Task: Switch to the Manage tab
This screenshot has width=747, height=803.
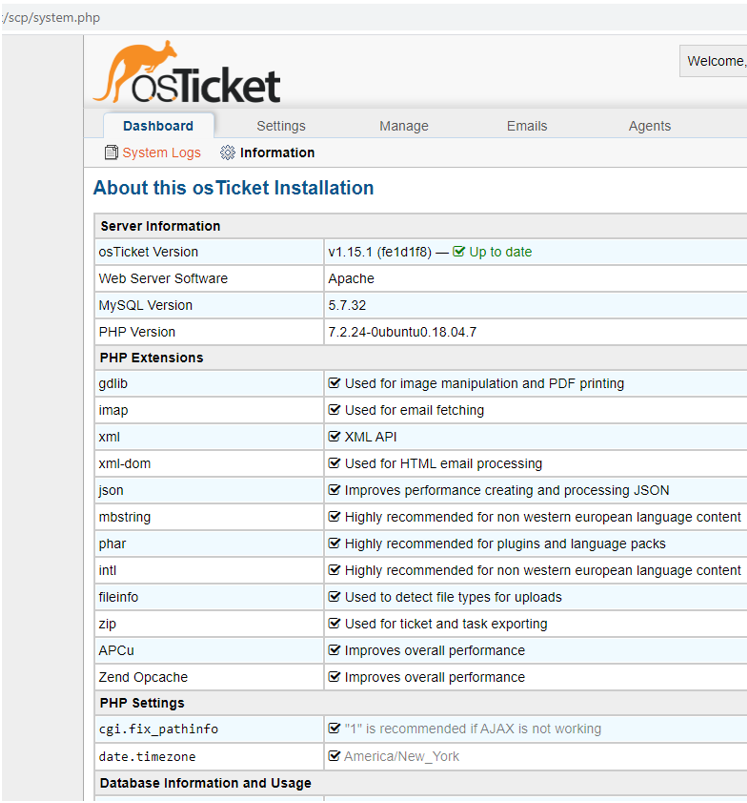Action: tap(404, 126)
